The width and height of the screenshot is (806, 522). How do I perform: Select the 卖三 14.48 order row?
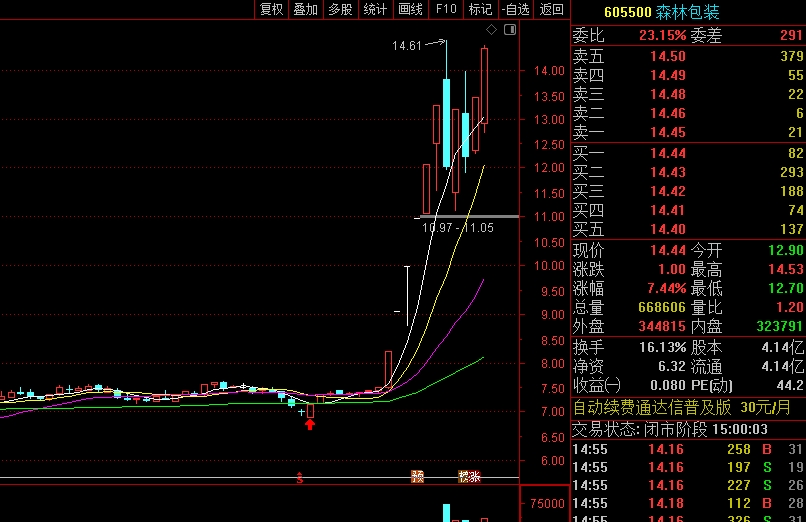pos(688,95)
